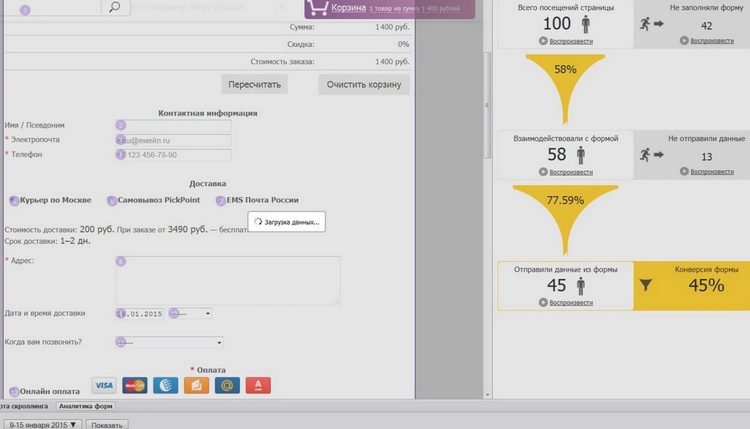Click into the Электропочта email field
The height and width of the screenshot is (429, 750).
click(173, 140)
